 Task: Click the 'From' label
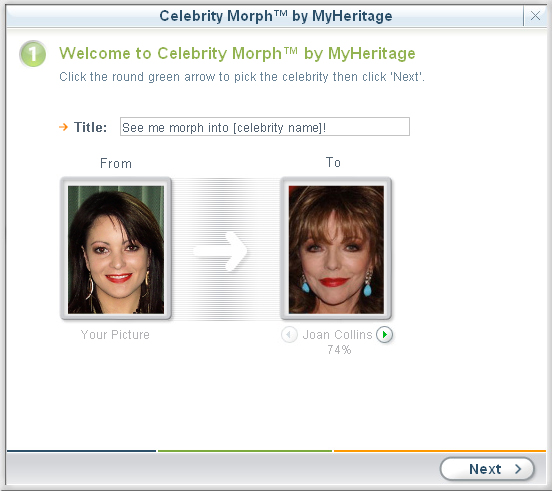[x=116, y=164]
